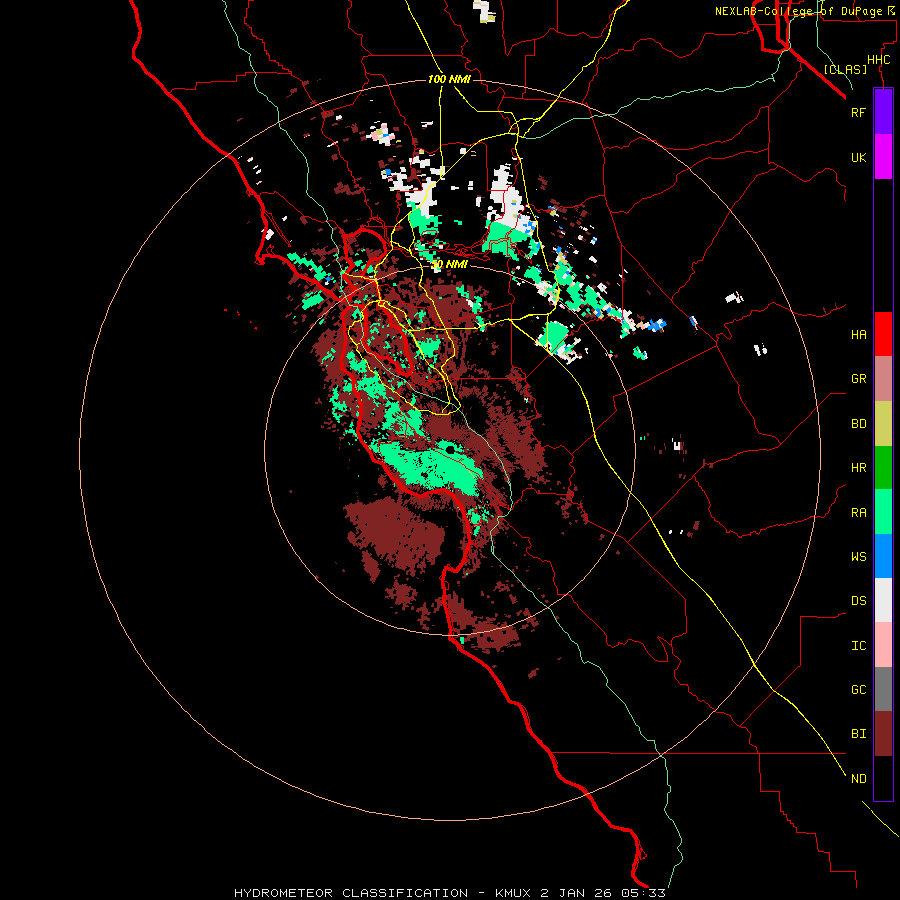Click the IC light pink legend swatch
900x900 pixels.
[x=883, y=645]
